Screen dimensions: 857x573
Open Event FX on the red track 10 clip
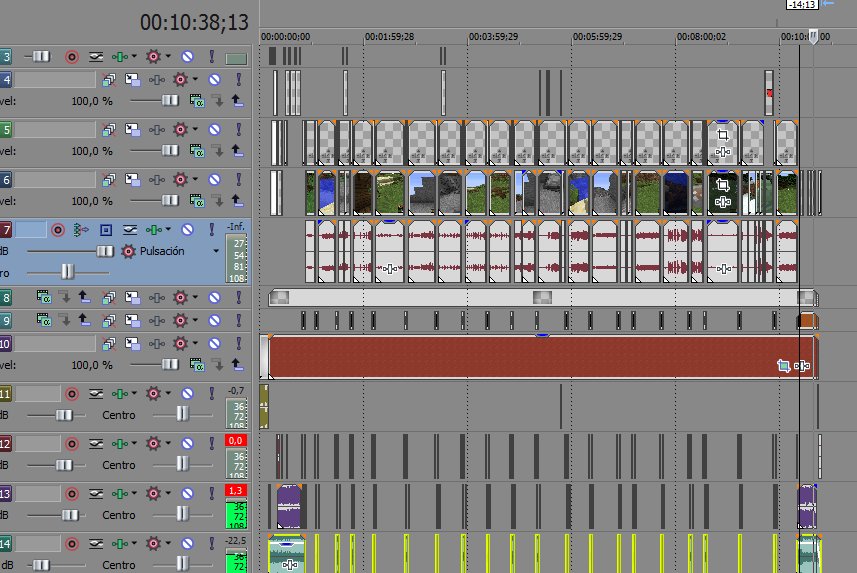(x=802, y=366)
